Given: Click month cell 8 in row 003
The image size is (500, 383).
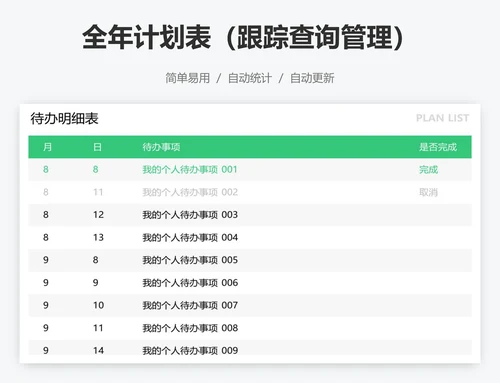Looking at the screenshot, I should pyautogui.click(x=46, y=215).
